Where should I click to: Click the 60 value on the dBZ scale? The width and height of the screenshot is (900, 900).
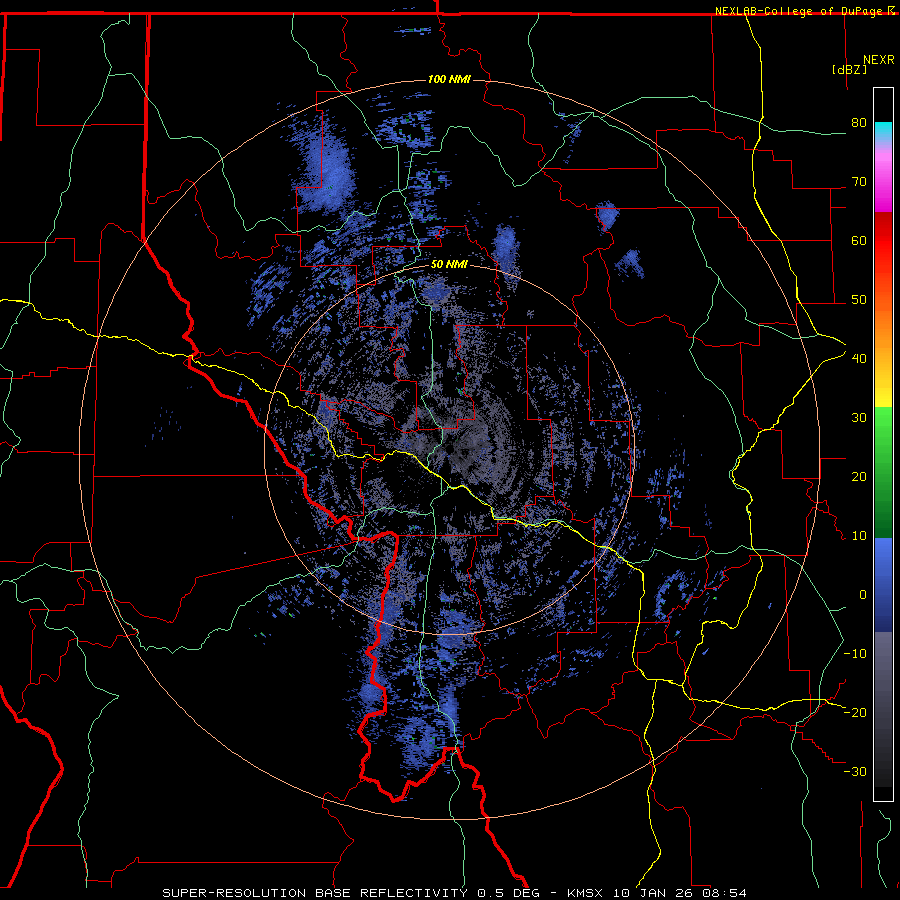coord(859,240)
